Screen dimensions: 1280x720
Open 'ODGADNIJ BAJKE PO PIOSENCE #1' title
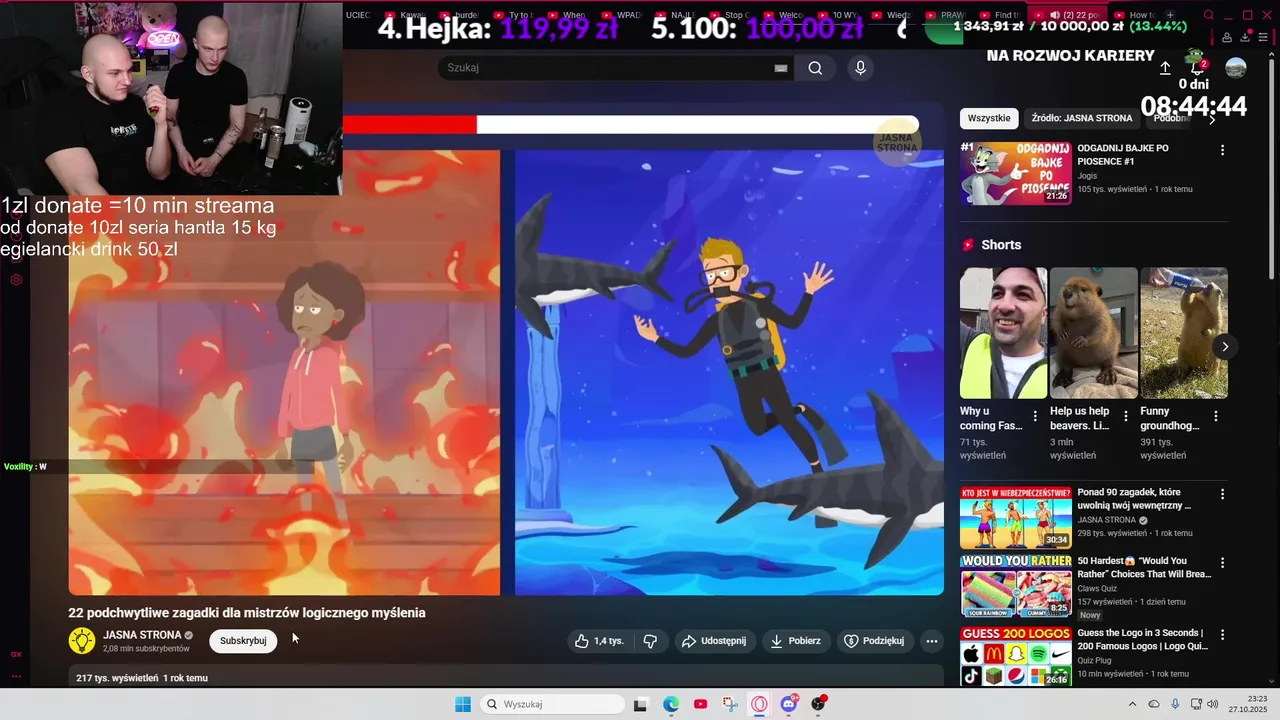(x=1123, y=155)
